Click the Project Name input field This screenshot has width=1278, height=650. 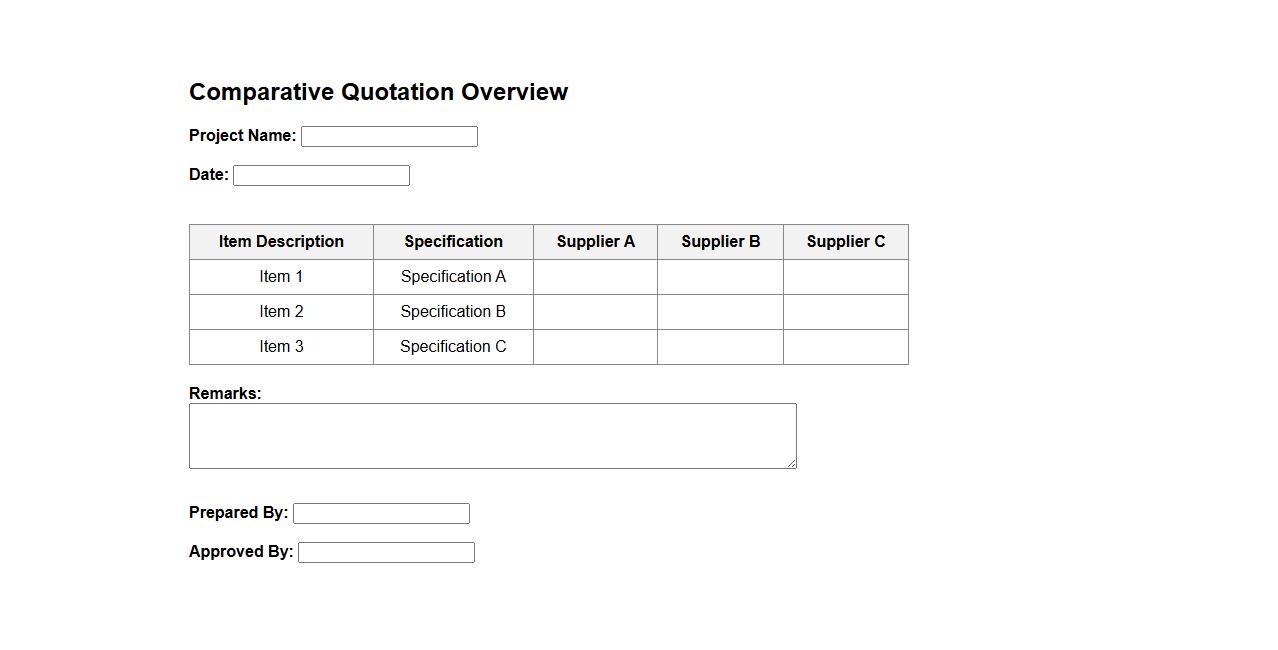click(x=389, y=137)
